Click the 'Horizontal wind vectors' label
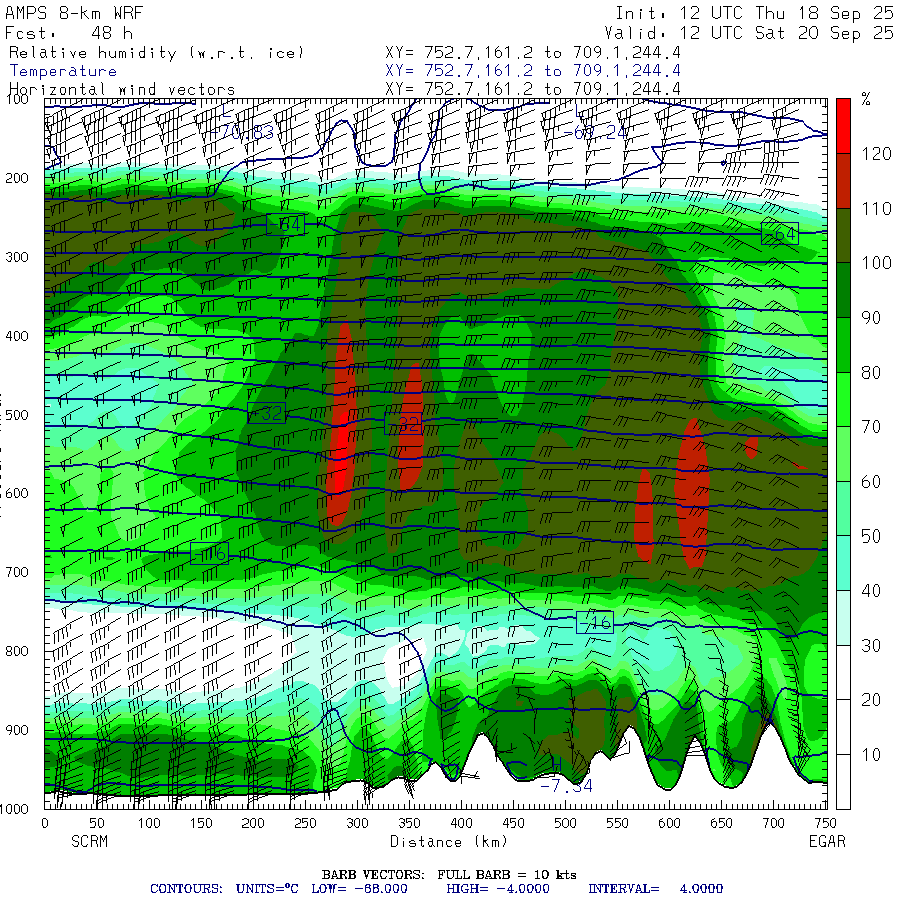 122,90
